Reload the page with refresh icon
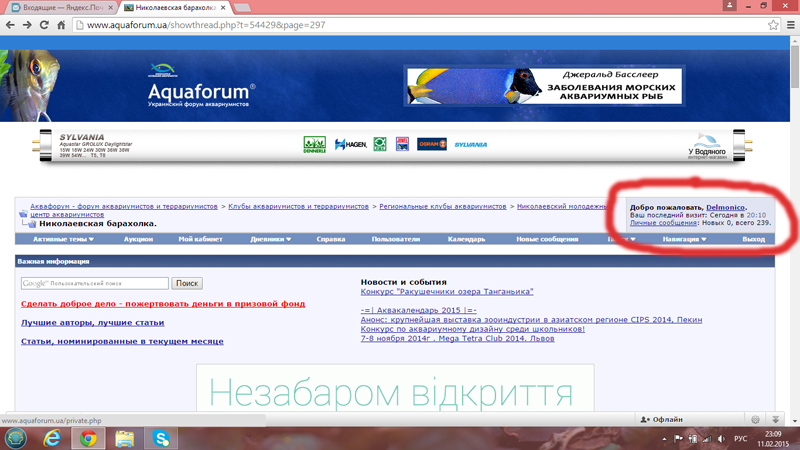This screenshot has width=800, height=450. click(x=44, y=25)
